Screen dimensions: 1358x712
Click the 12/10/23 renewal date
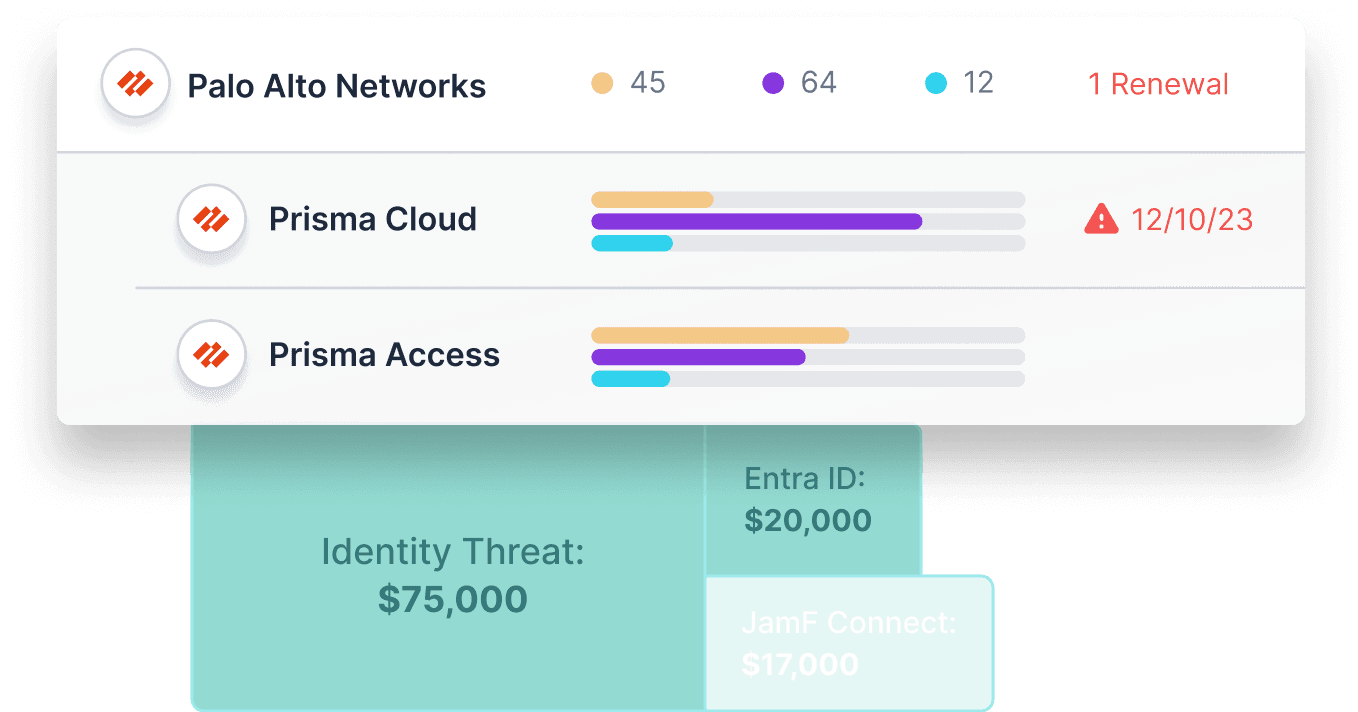click(1191, 219)
